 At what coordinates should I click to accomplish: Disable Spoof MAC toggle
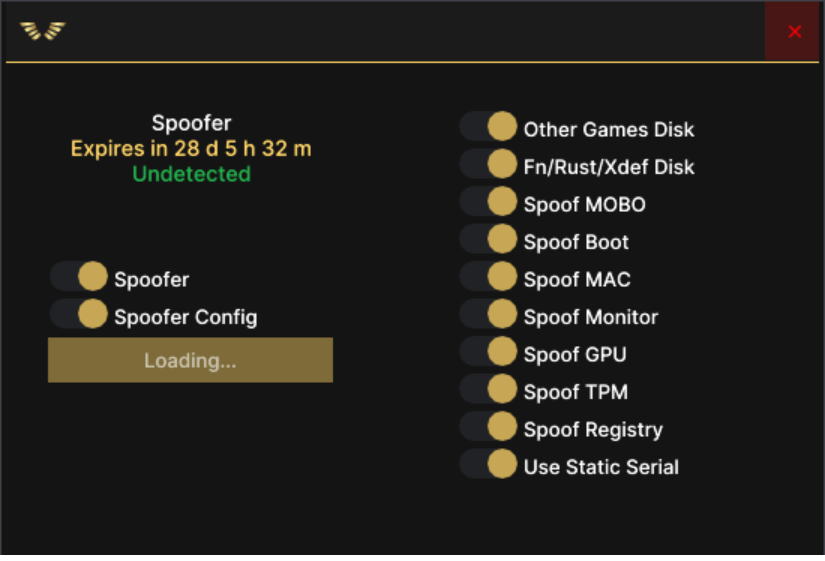[489, 277]
